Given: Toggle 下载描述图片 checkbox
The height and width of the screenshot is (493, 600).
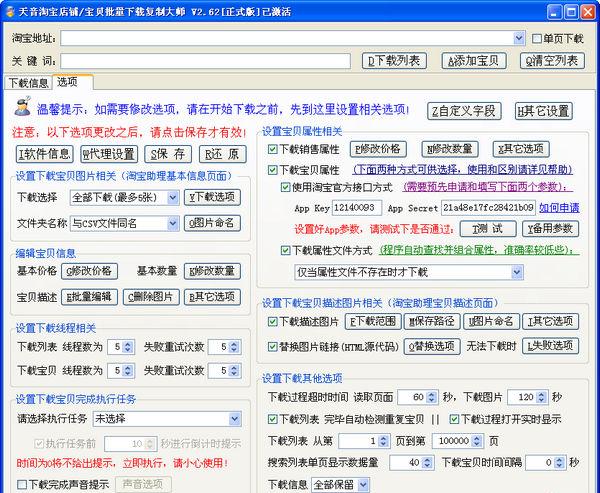Looking at the screenshot, I should (272, 322).
